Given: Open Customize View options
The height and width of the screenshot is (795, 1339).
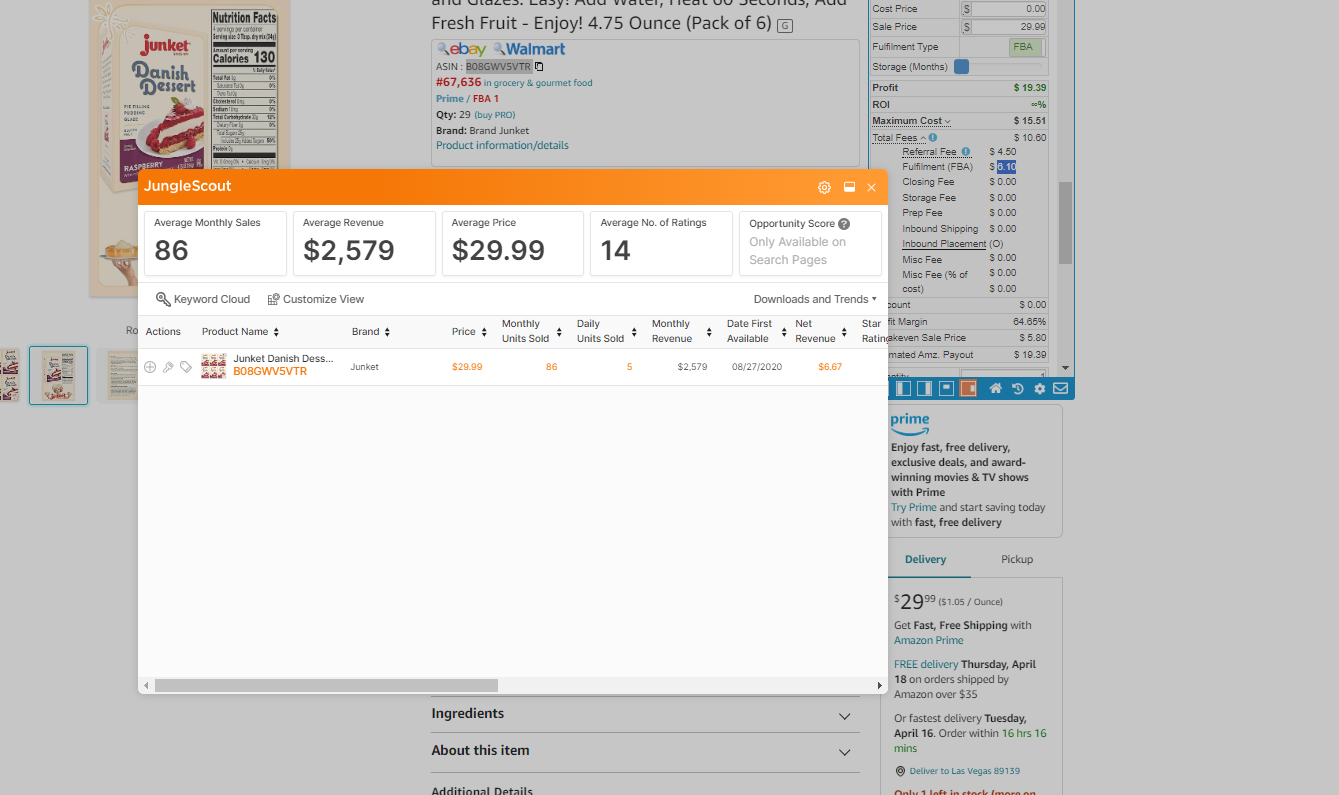Looking at the screenshot, I should [x=316, y=299].
